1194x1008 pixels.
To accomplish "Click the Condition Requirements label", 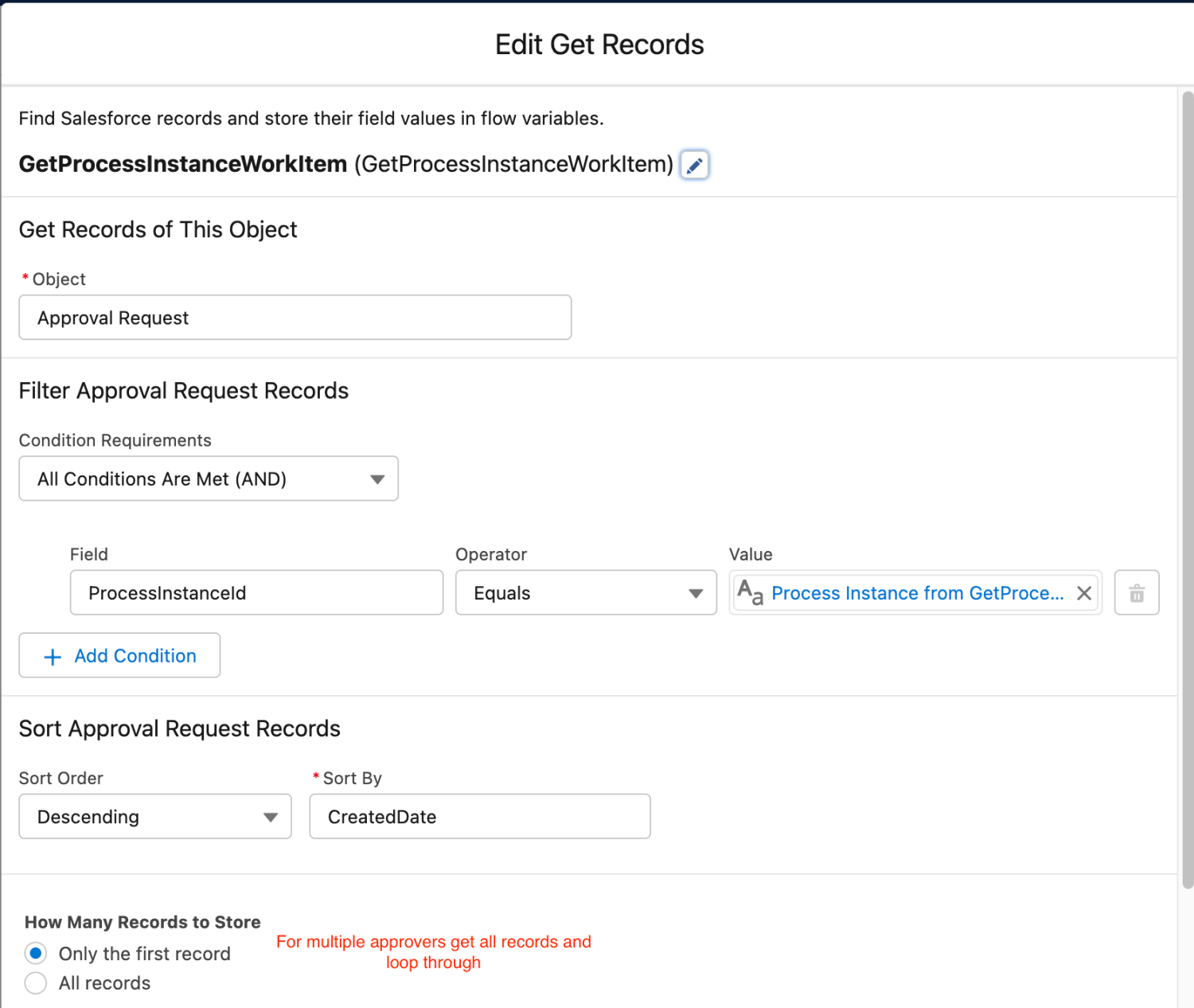I will [x=115, y=440].
